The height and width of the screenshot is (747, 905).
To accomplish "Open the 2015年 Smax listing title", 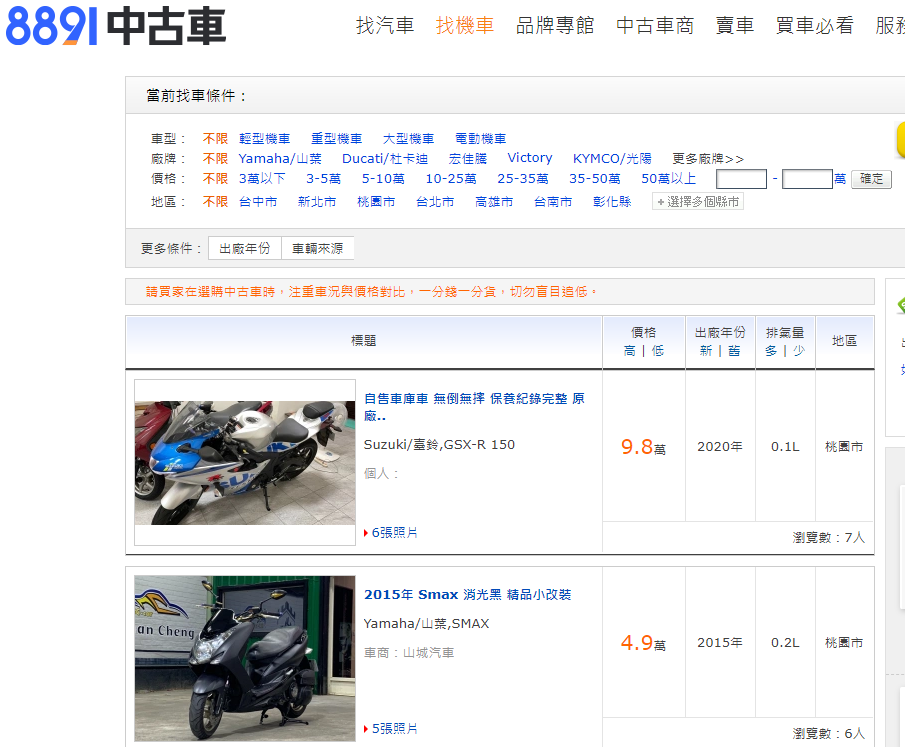I will click(x=467, y=595).
